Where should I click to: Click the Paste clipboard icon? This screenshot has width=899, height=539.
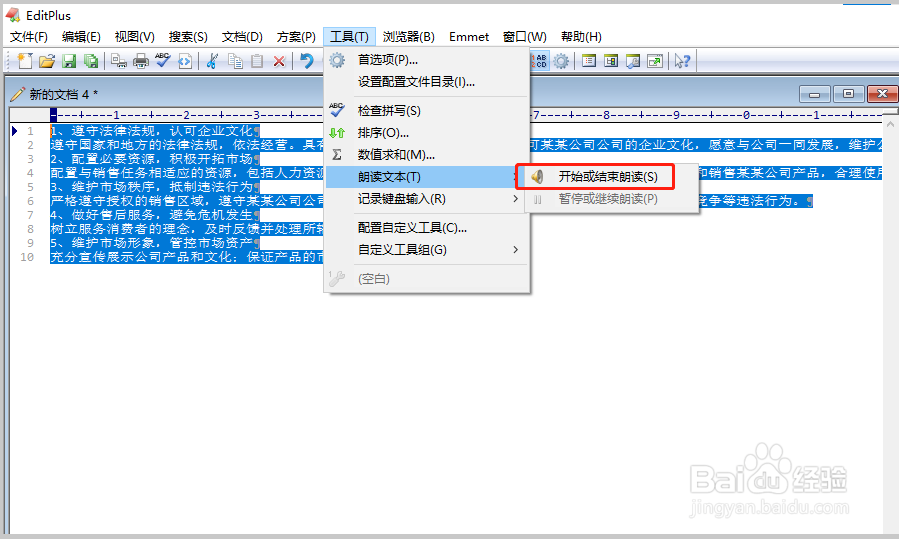257,61
